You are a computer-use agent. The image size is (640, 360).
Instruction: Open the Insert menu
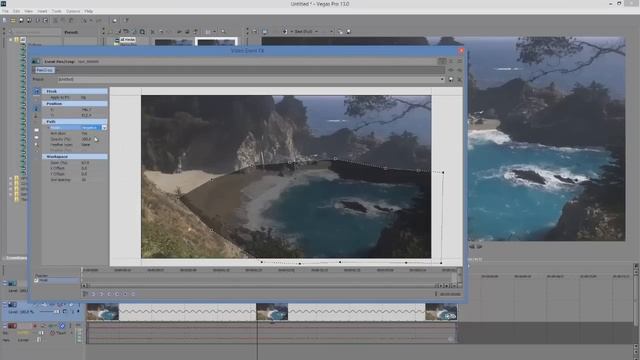[x=42, y=11]
